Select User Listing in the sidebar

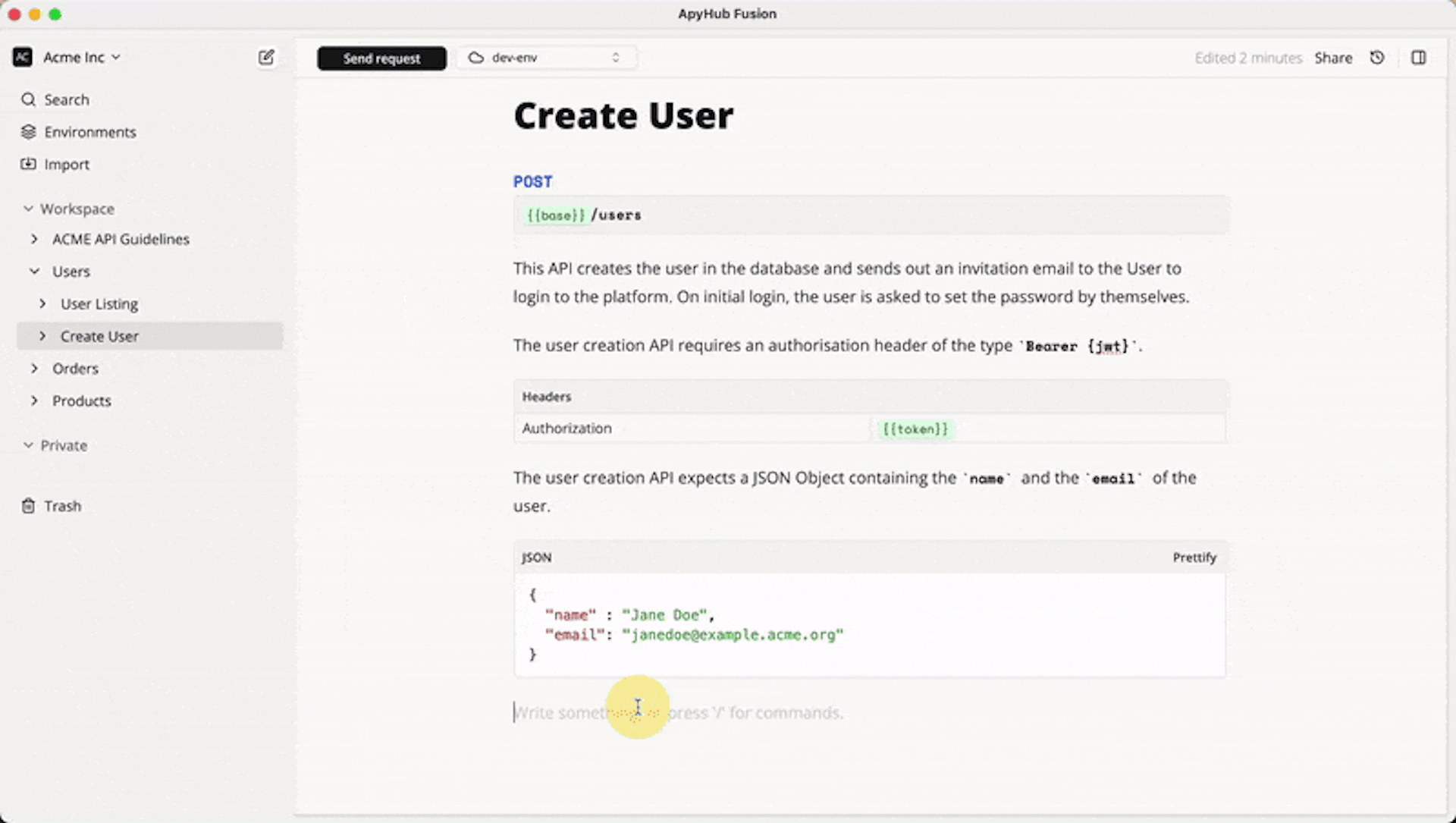pyautogui.click(x=99, y=303)
